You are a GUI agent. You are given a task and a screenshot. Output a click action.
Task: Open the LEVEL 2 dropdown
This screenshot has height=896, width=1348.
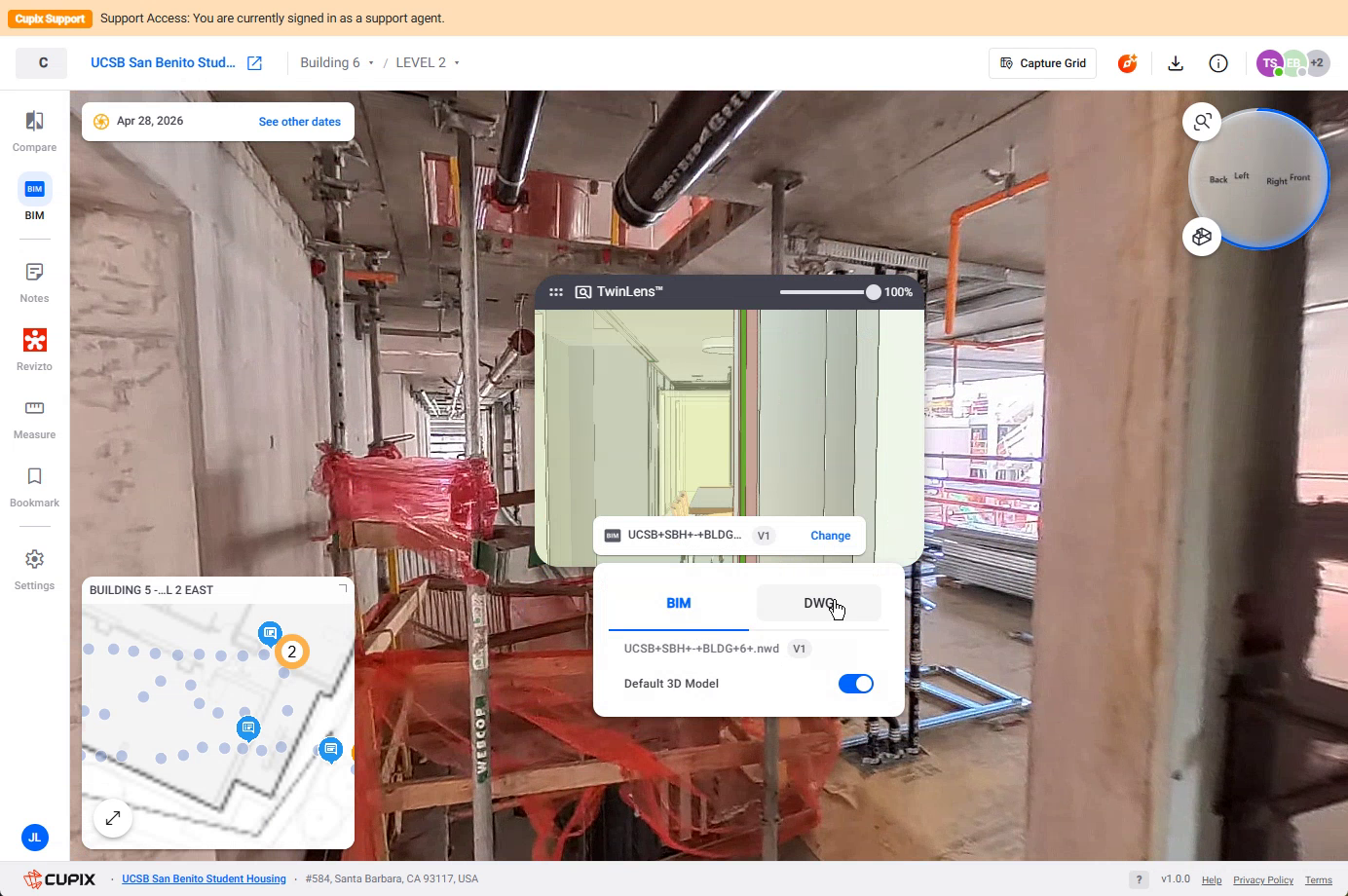coord(428,63)
